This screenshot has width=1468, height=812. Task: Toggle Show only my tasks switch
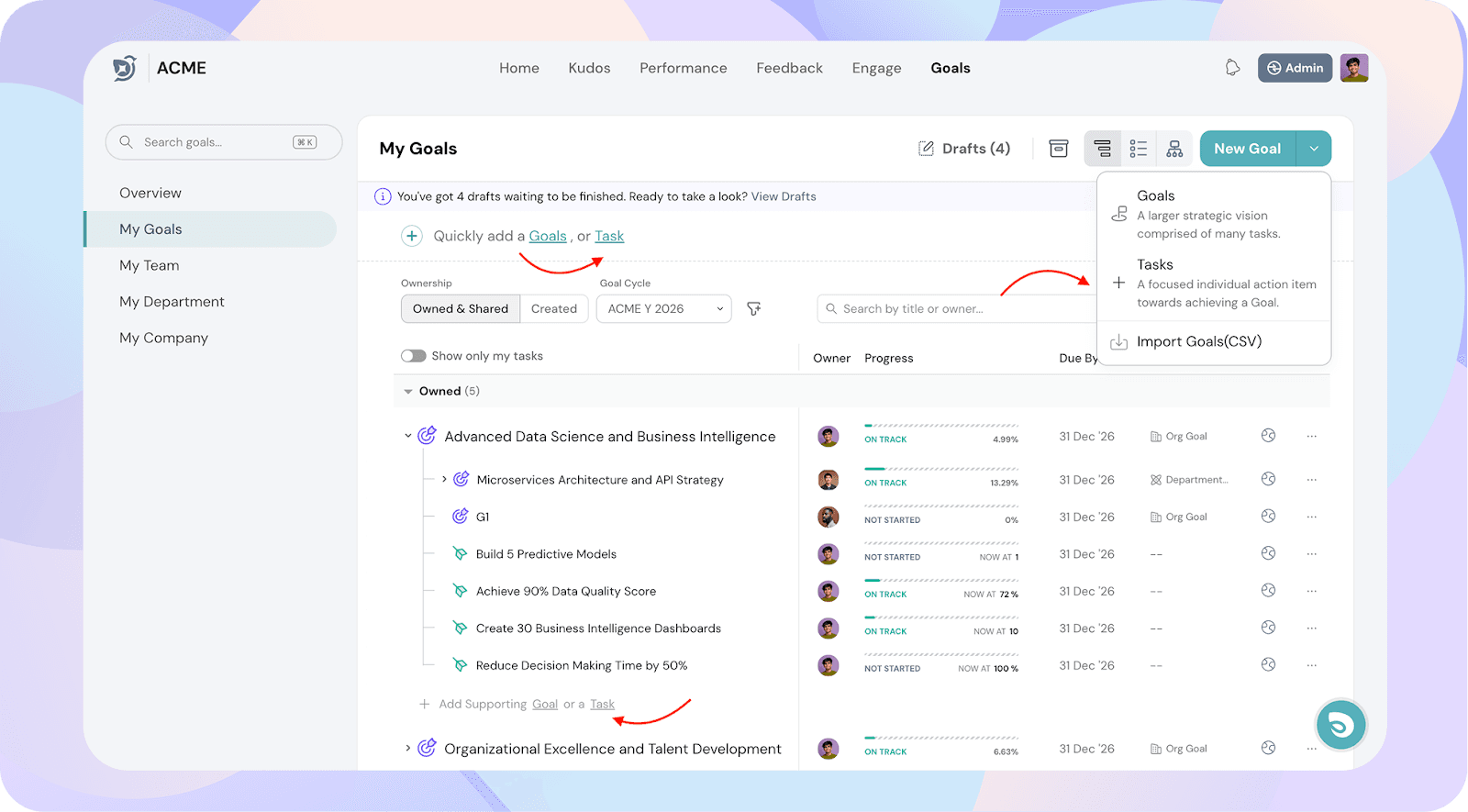[414, 356]
